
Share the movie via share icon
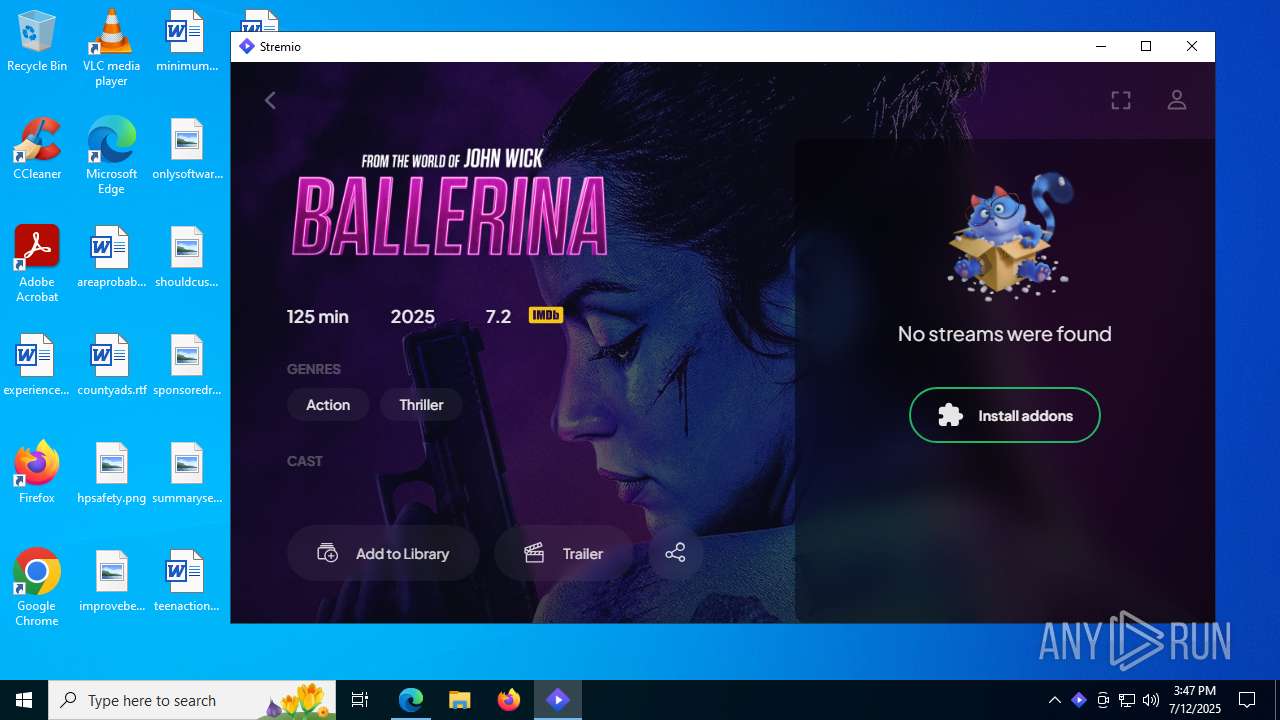coord(675,553)
